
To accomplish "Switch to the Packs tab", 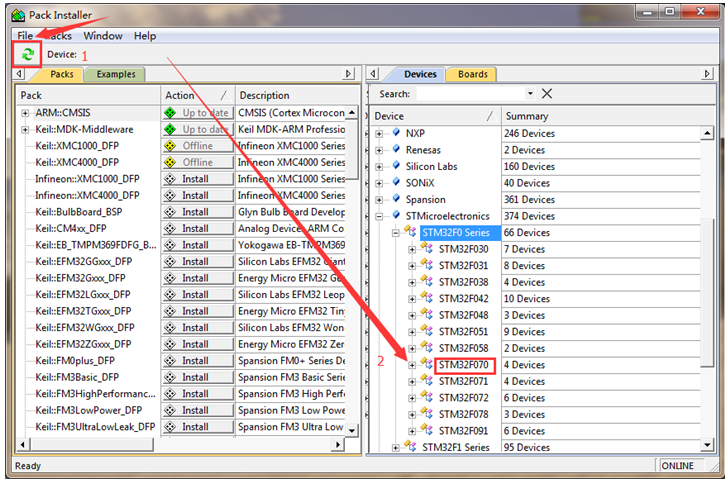I will point(61,74).
